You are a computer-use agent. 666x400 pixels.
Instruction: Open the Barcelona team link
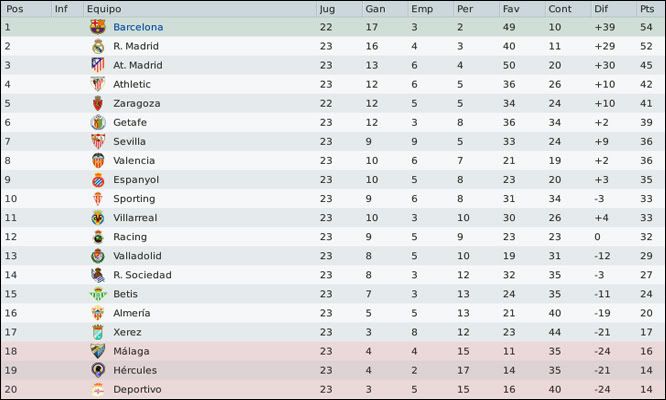click(x=138, y=27)
